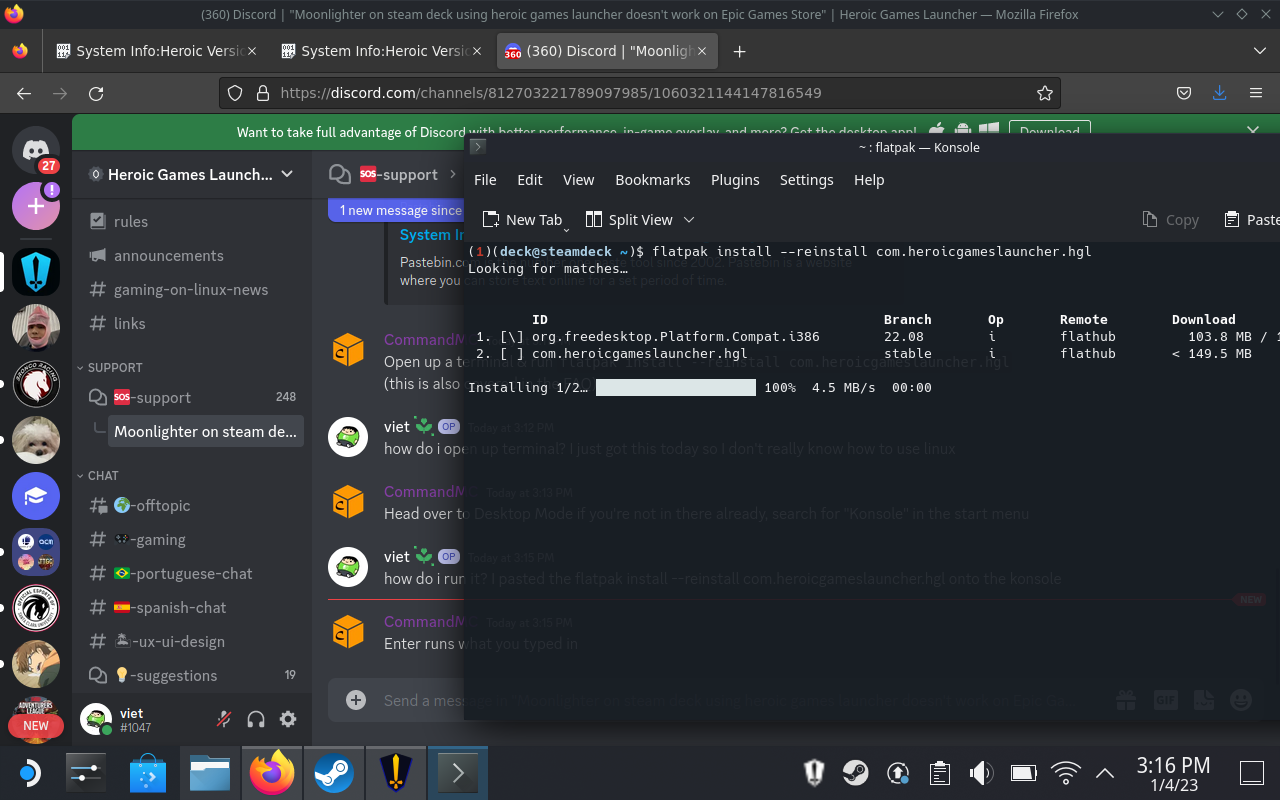Open the emoji picker in the message bar
Viewport: 1280px width, 800px height.
point(1240,700)
